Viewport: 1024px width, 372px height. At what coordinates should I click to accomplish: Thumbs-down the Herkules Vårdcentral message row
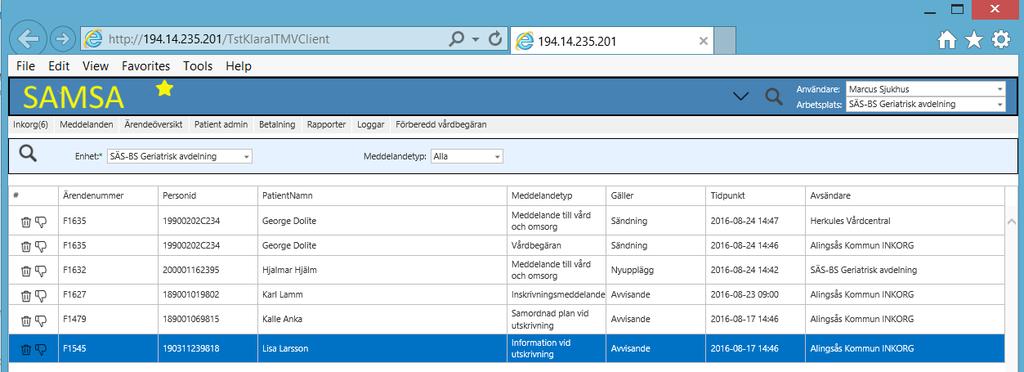click(x=40, y=222)
